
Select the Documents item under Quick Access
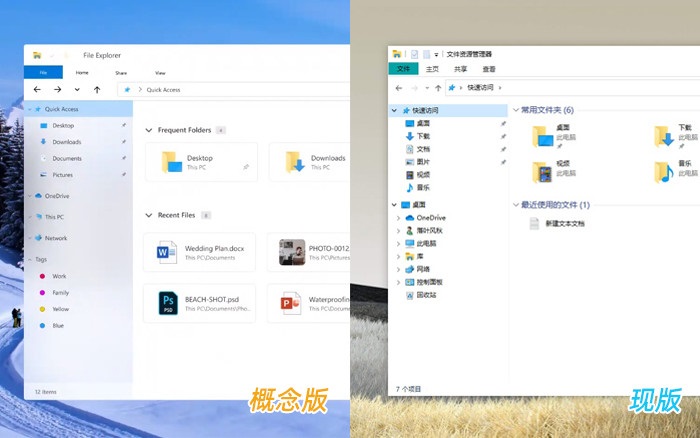point(67,158)
